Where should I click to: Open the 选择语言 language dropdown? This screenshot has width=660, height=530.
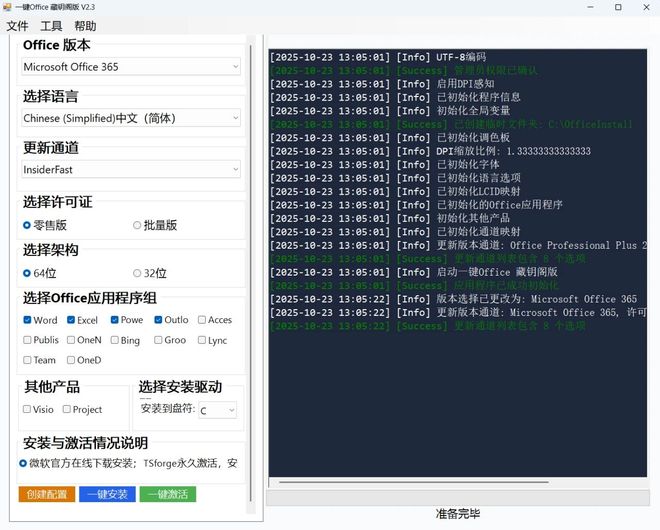(131, 118)
